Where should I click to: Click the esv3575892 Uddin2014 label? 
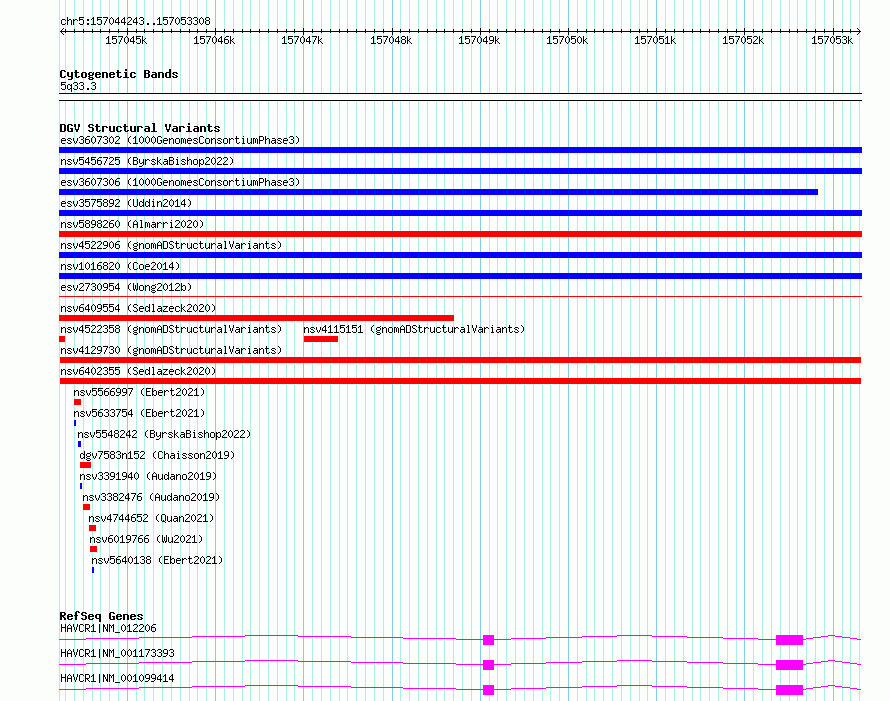[126, 203]
